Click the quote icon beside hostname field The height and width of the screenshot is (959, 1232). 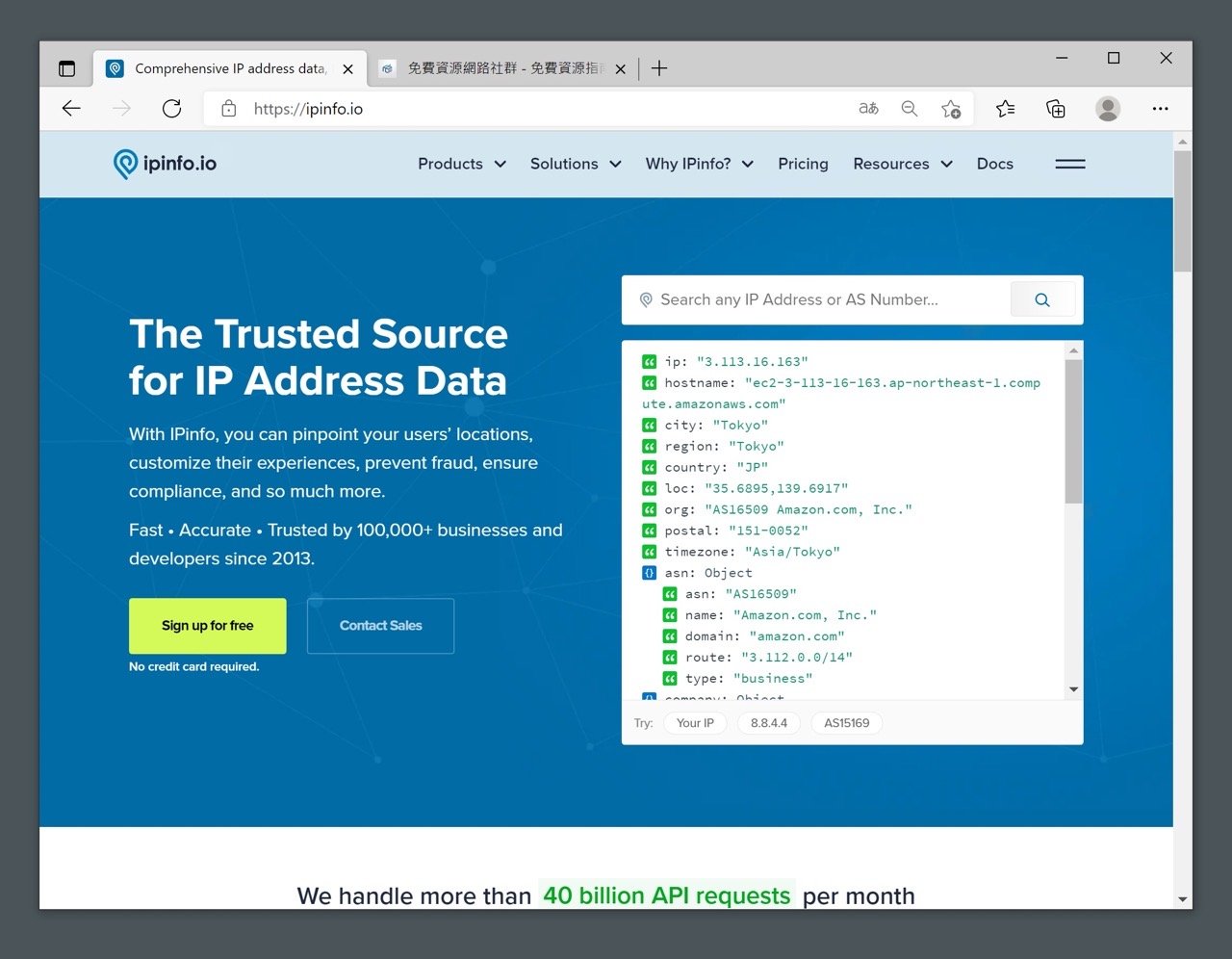649,383
